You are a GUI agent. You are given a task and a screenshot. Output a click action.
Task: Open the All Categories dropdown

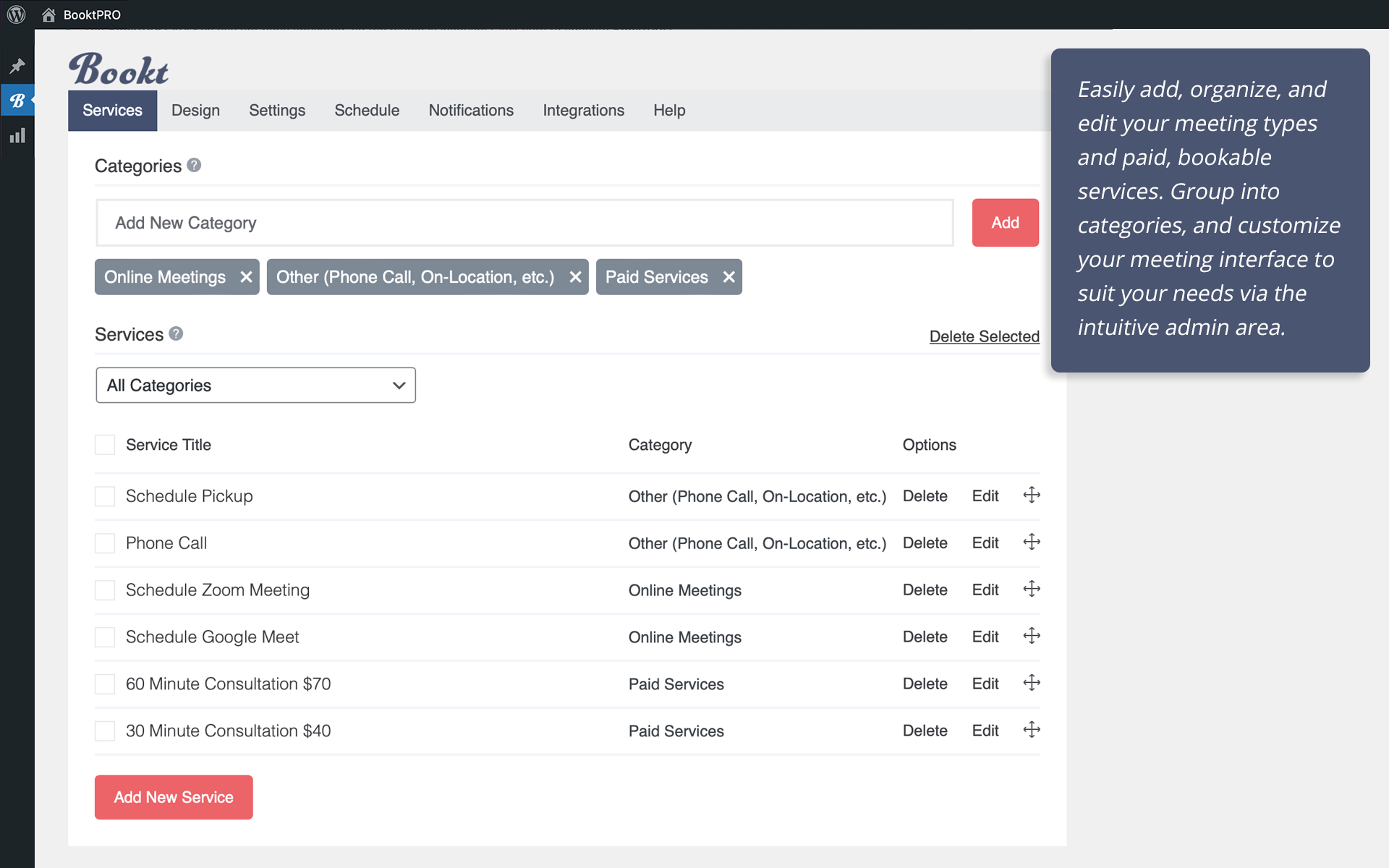255,385
